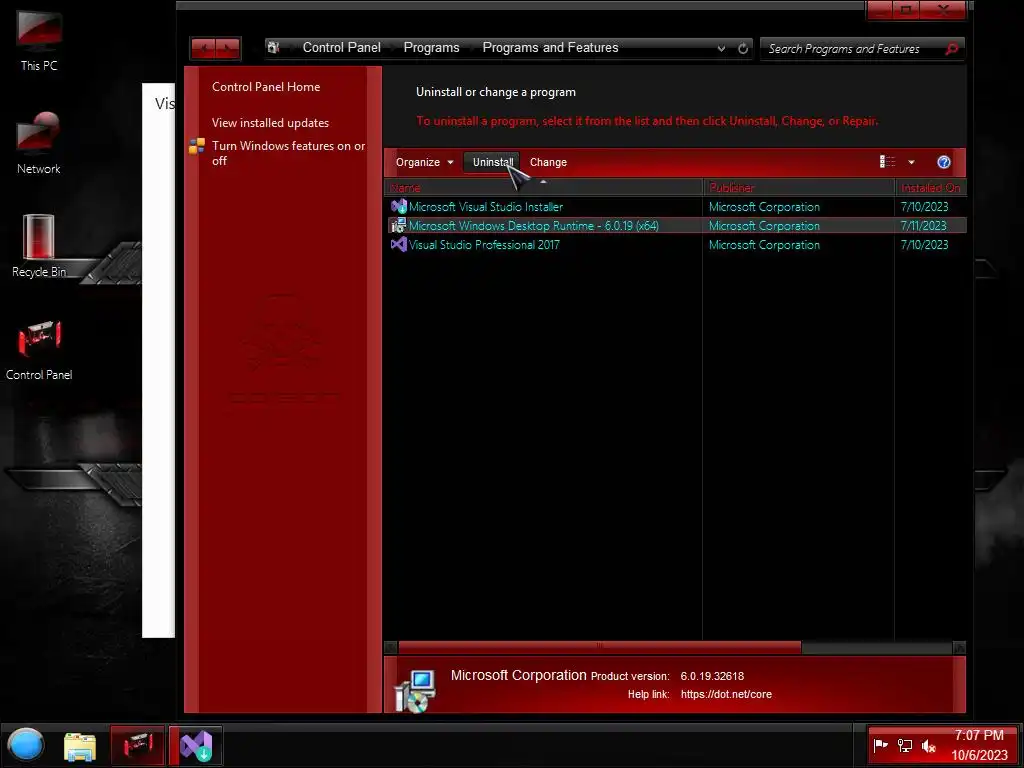Screen dimensions: 1024x768
Task: Click the 7/11/2023 install date cell
Action: 923,225
